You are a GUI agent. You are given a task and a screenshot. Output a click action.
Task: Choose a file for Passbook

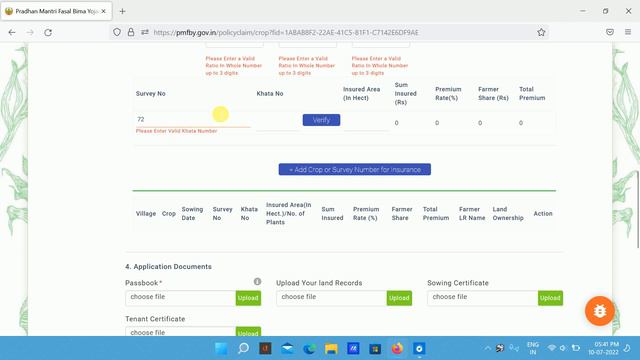click(180, 298)
